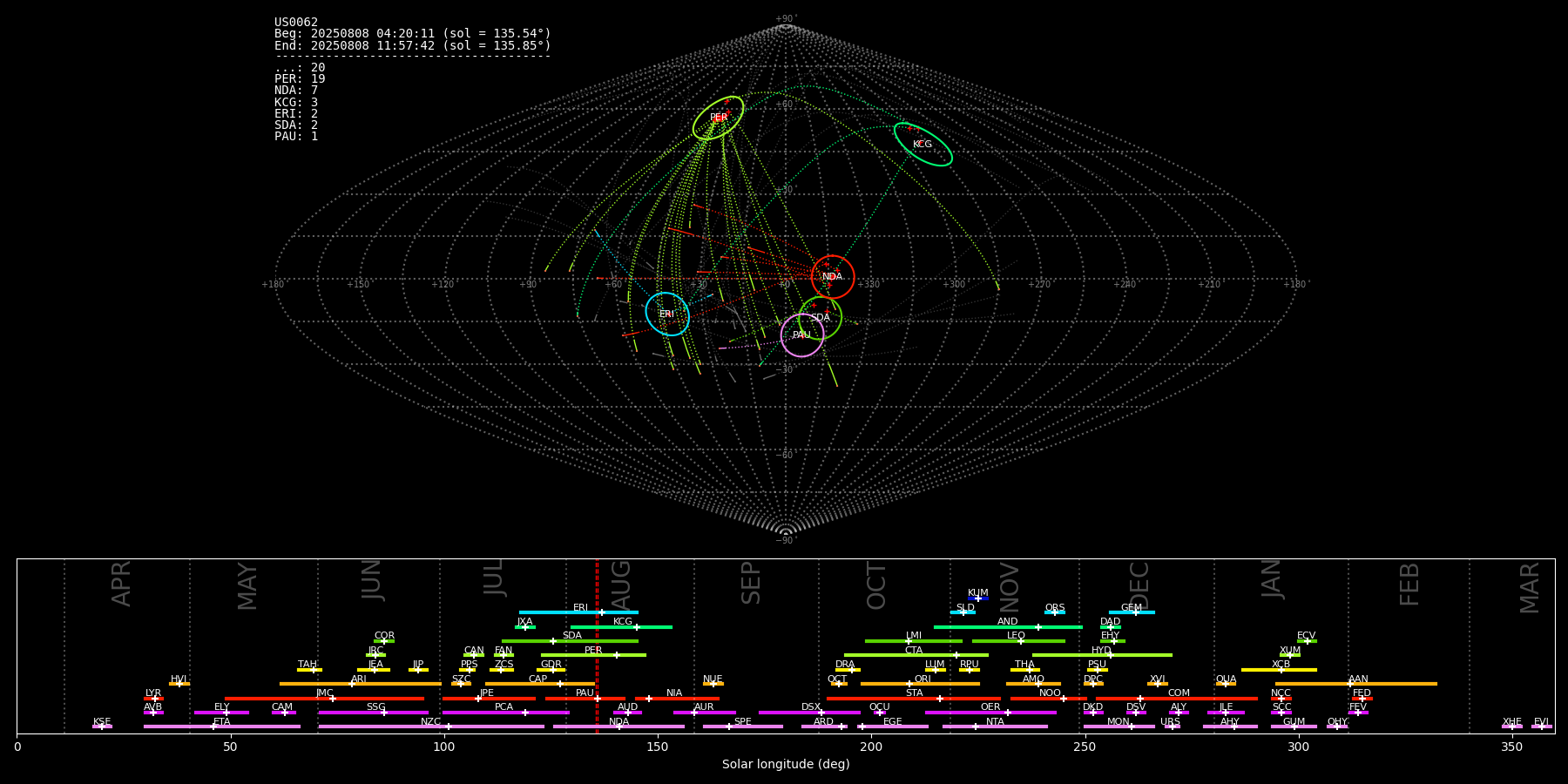Select the violet PAU radiant circle
The height and width of the screenshot is (784, 1568).
(x=802, y=335)
